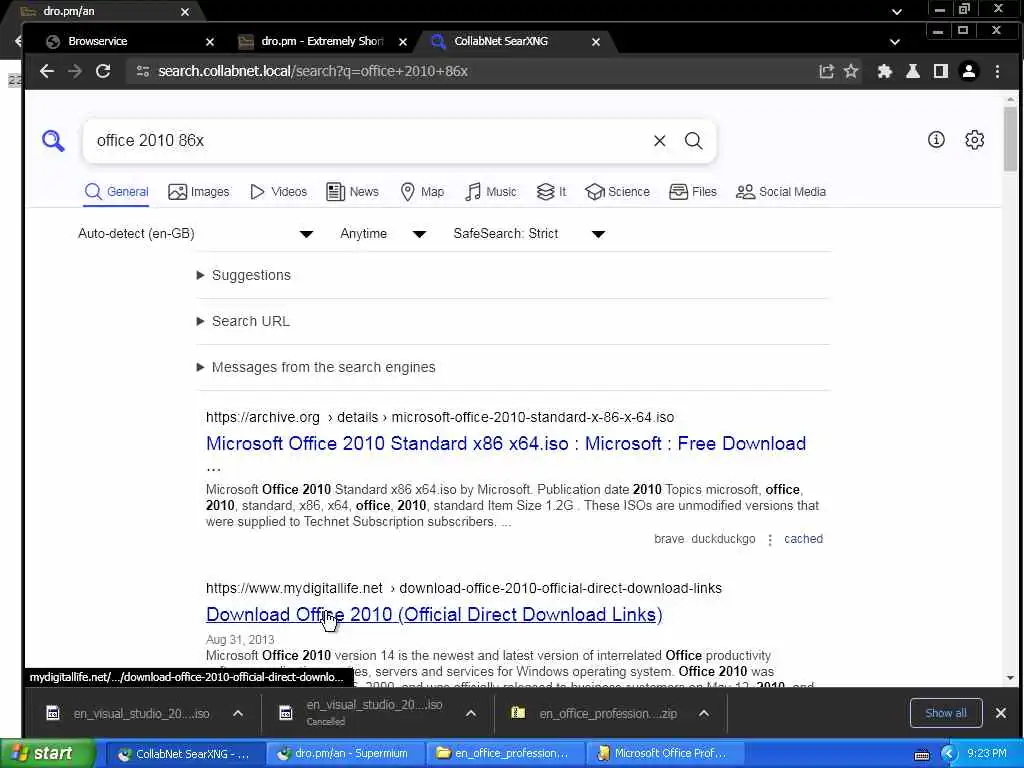Switch to en_office_profession folder taskbar item

[x=506, y=754]
